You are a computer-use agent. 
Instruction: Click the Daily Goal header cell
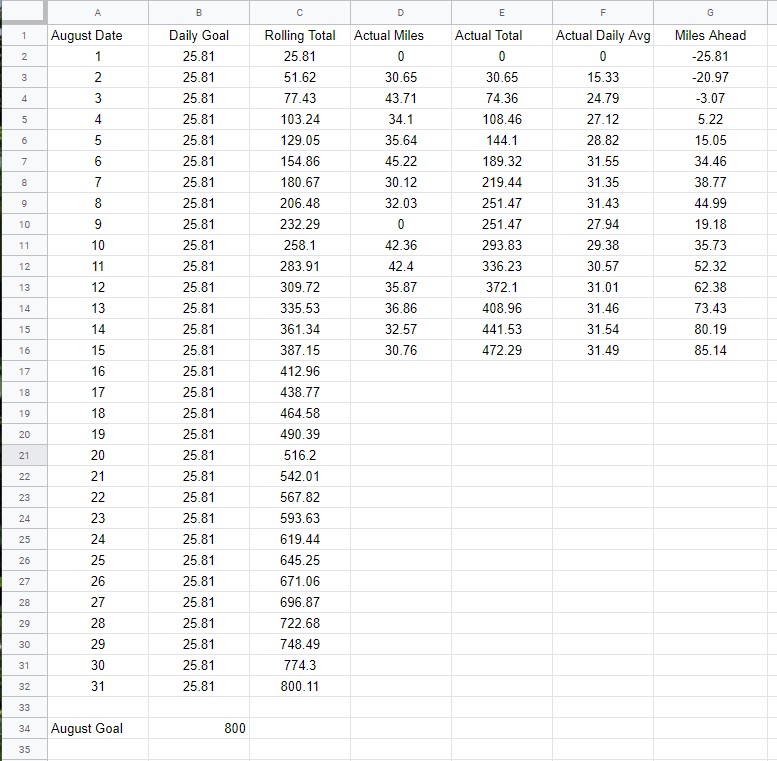point(199,35)
